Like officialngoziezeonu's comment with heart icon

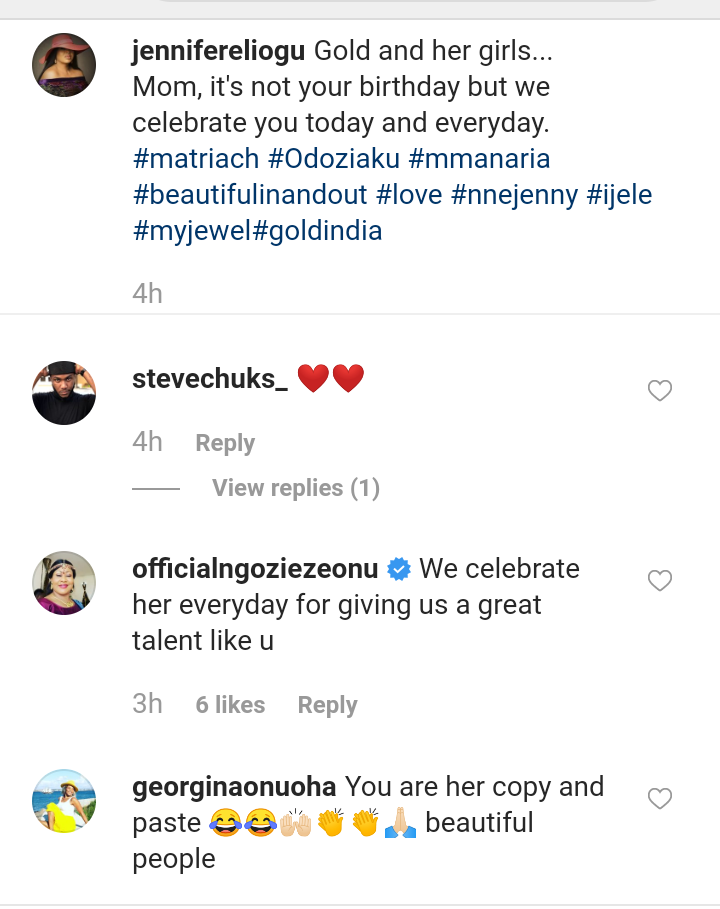pyautogui.click(x=660, y=581)
